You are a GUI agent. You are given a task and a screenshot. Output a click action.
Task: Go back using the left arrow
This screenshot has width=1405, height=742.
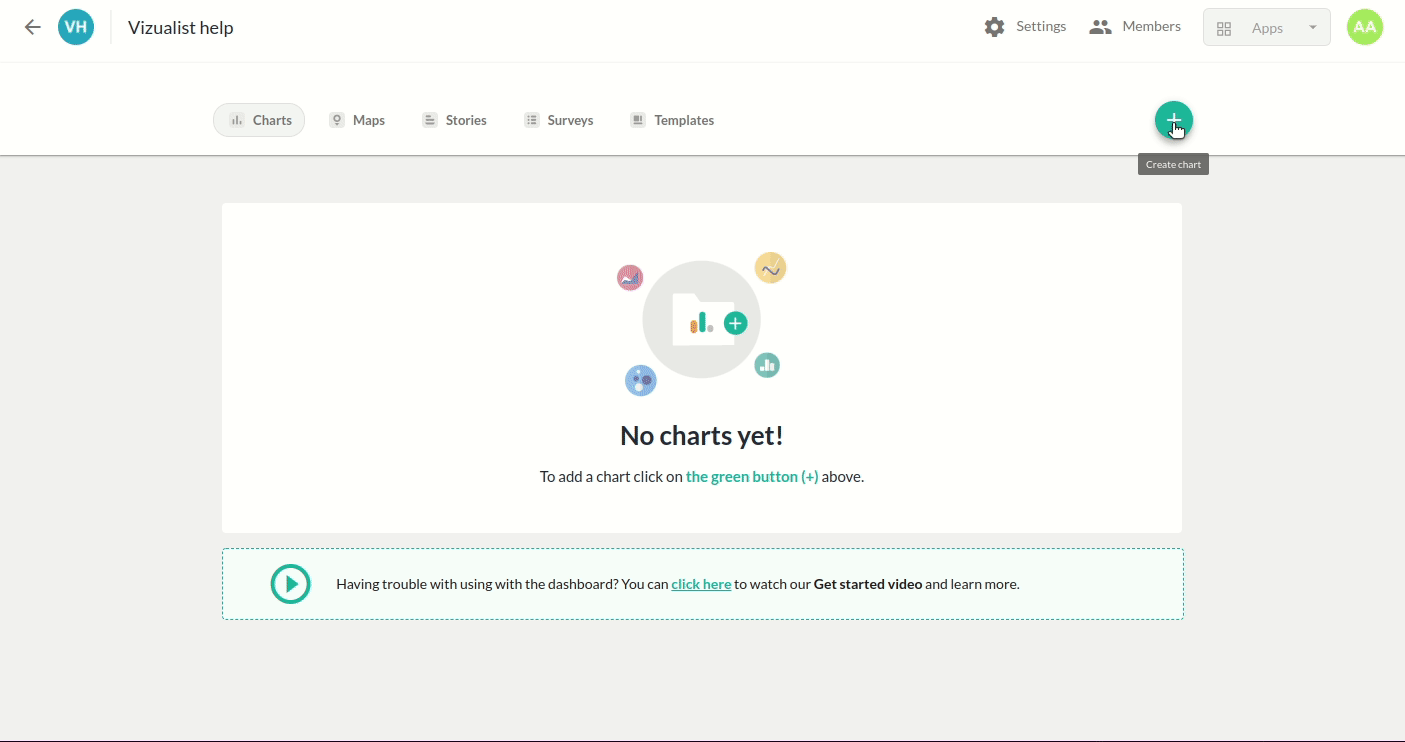point(33,27)
